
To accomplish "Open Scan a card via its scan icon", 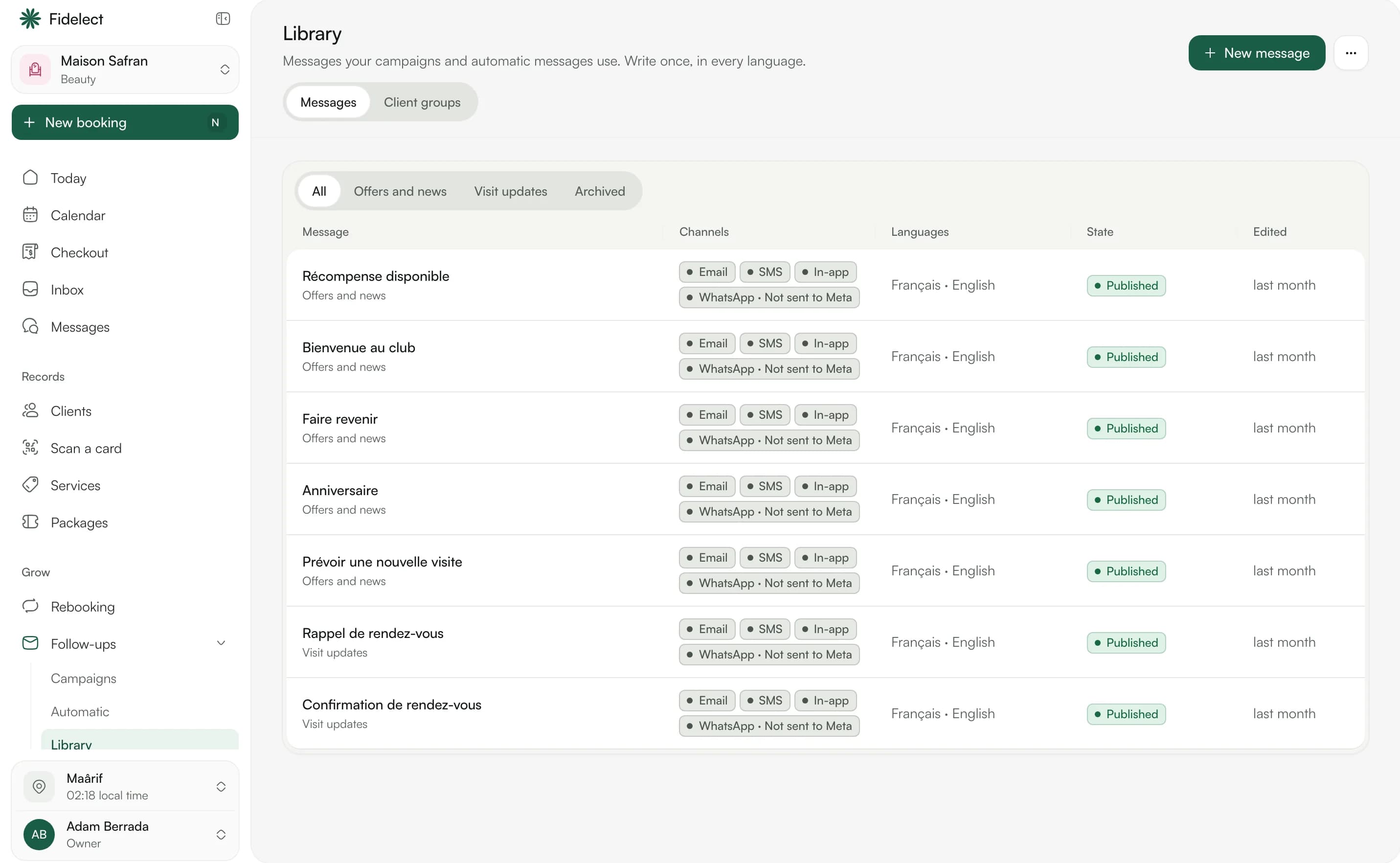I will (30, 448).
